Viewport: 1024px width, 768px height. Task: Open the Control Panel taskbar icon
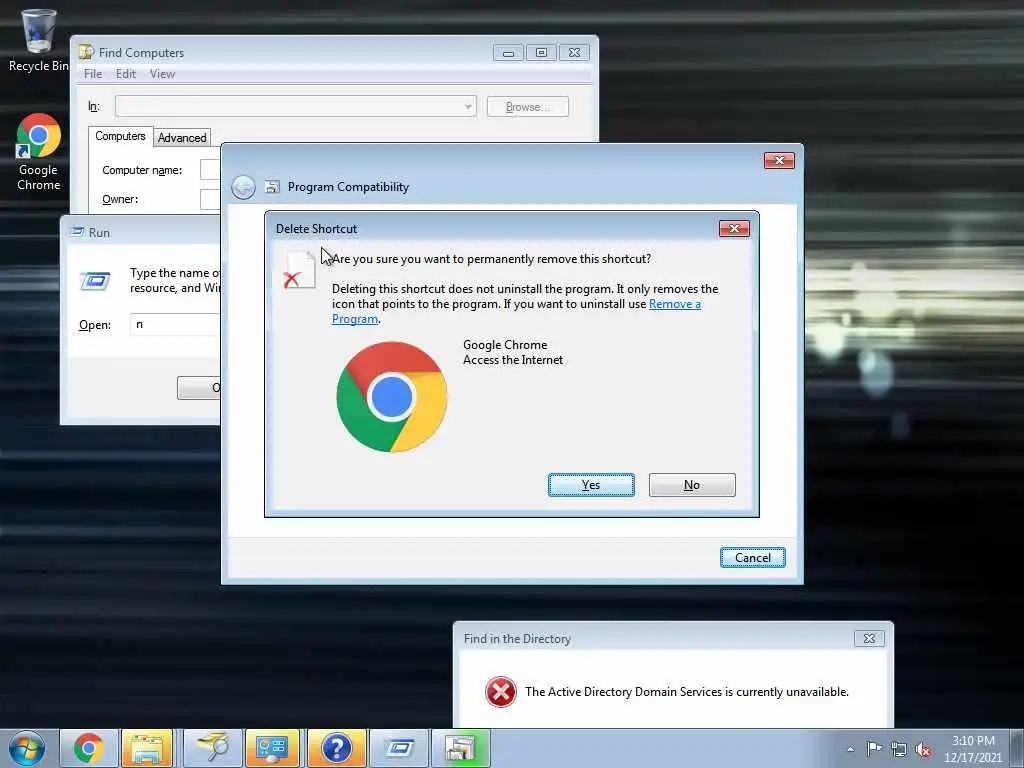pos(272,748)
